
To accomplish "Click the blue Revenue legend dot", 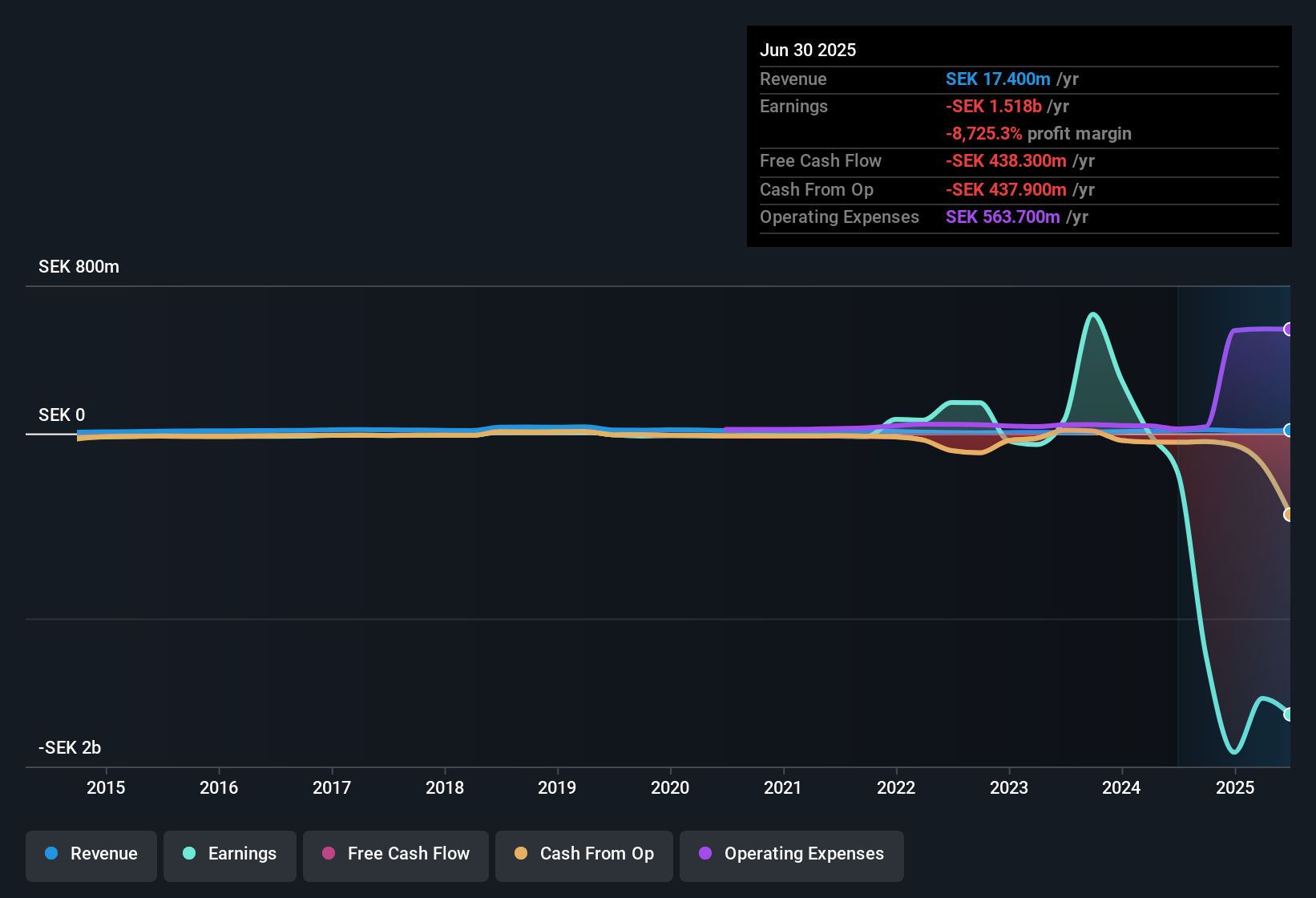I will coord(51,853).
